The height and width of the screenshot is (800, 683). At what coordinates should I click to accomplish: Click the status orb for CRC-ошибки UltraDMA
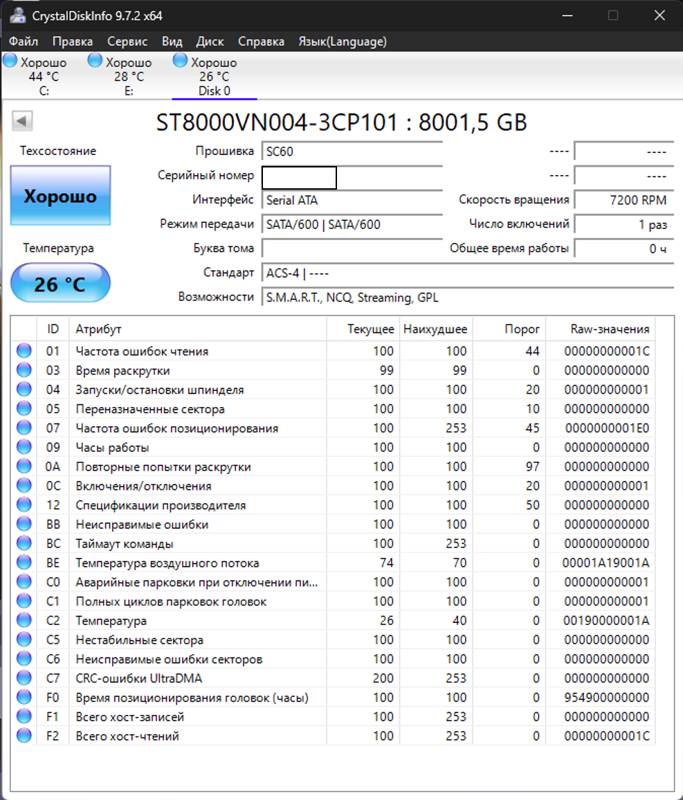[x=24, y=678]
